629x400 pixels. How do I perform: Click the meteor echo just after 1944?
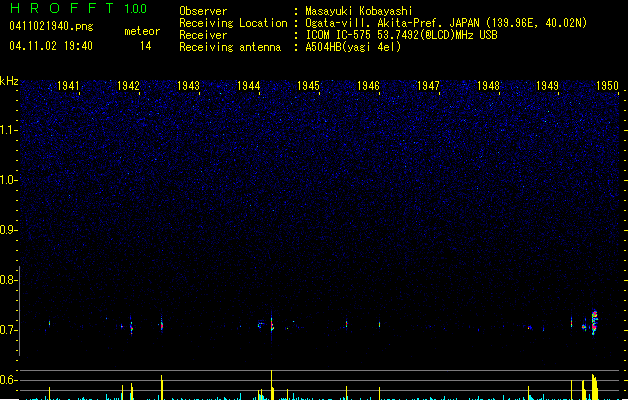(272, 324)
